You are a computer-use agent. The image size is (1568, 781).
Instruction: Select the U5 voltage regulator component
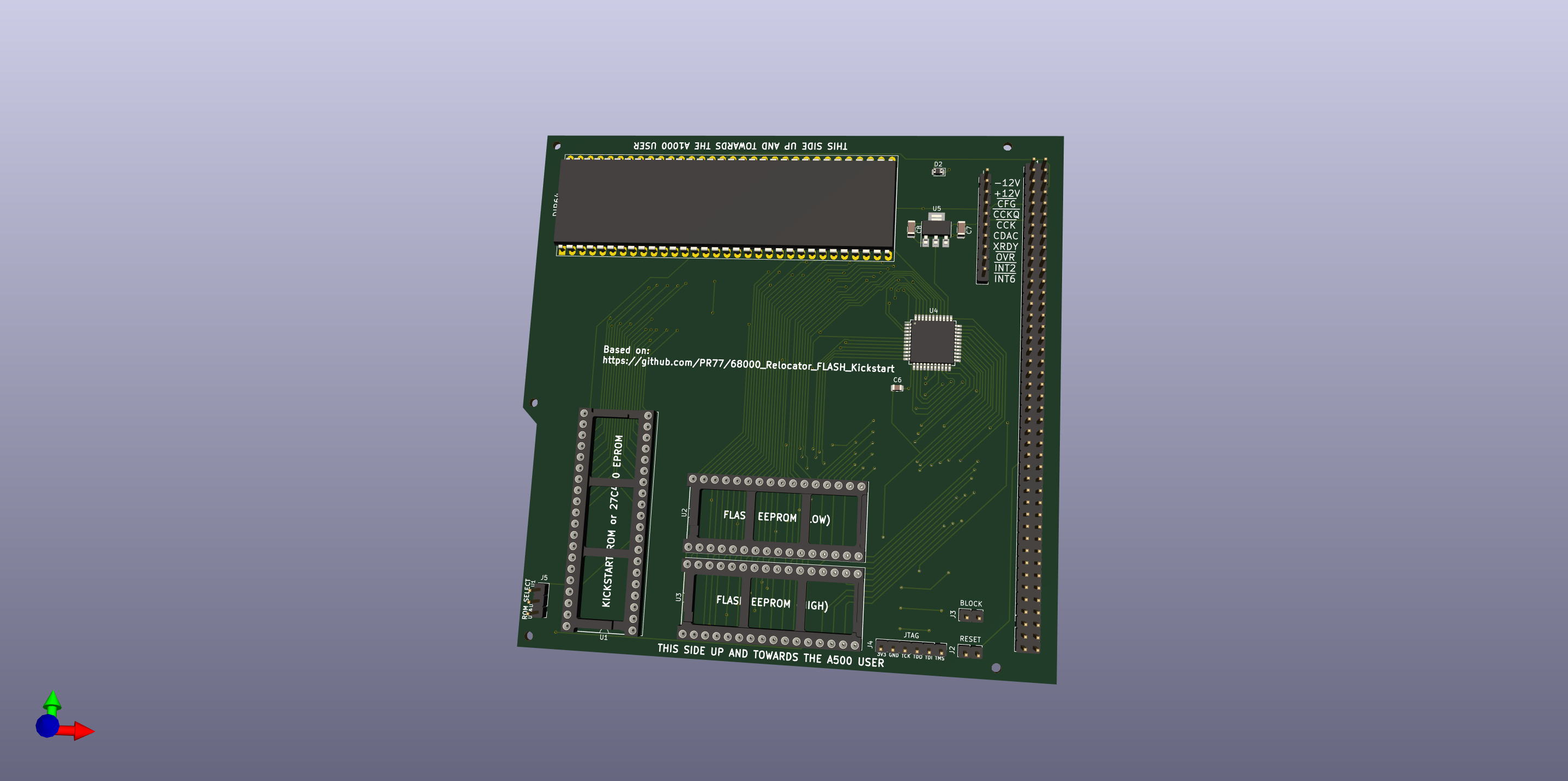tap(936, 229)
